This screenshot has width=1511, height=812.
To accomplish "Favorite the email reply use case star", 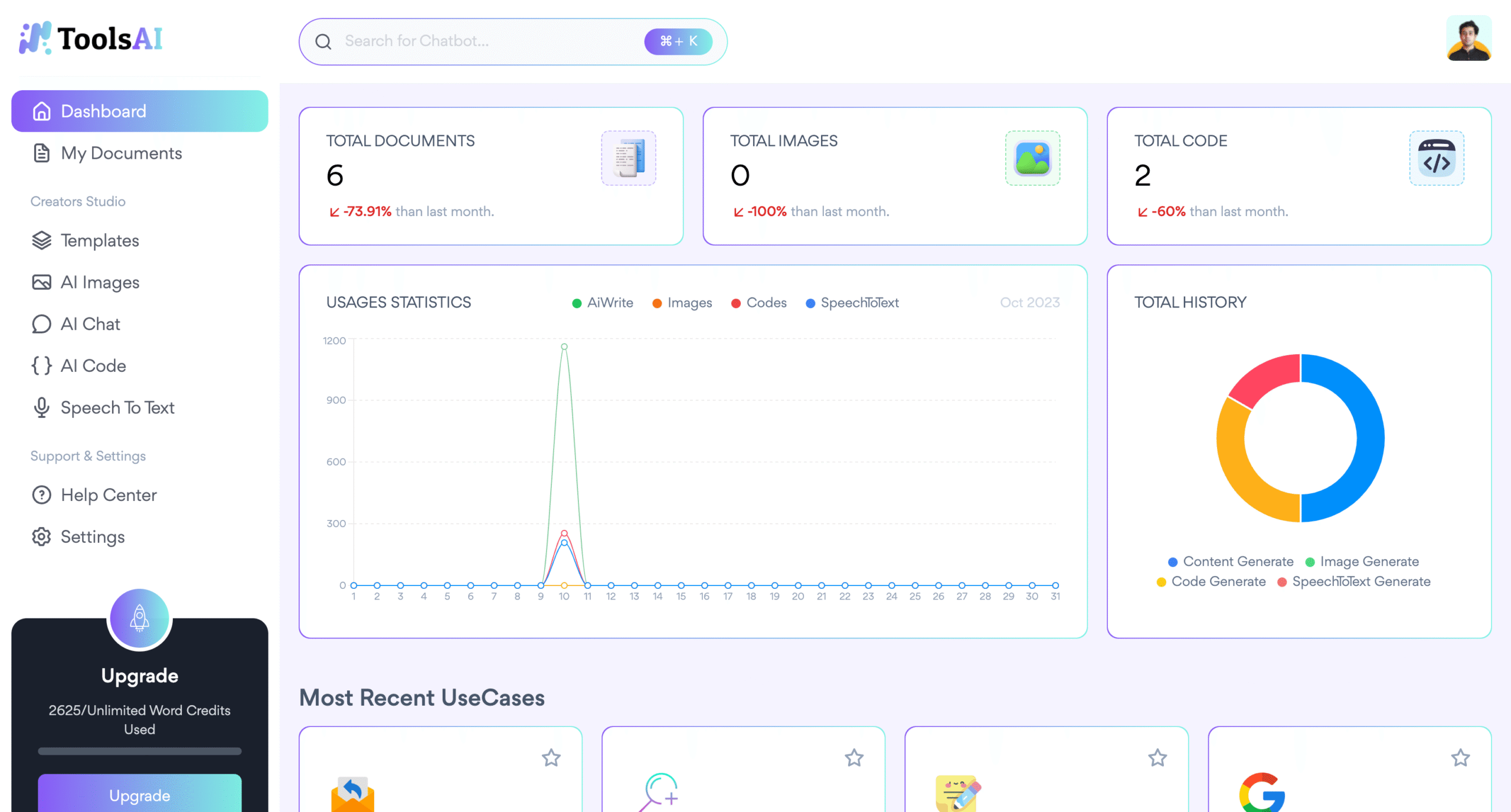I will pos(551,757).
